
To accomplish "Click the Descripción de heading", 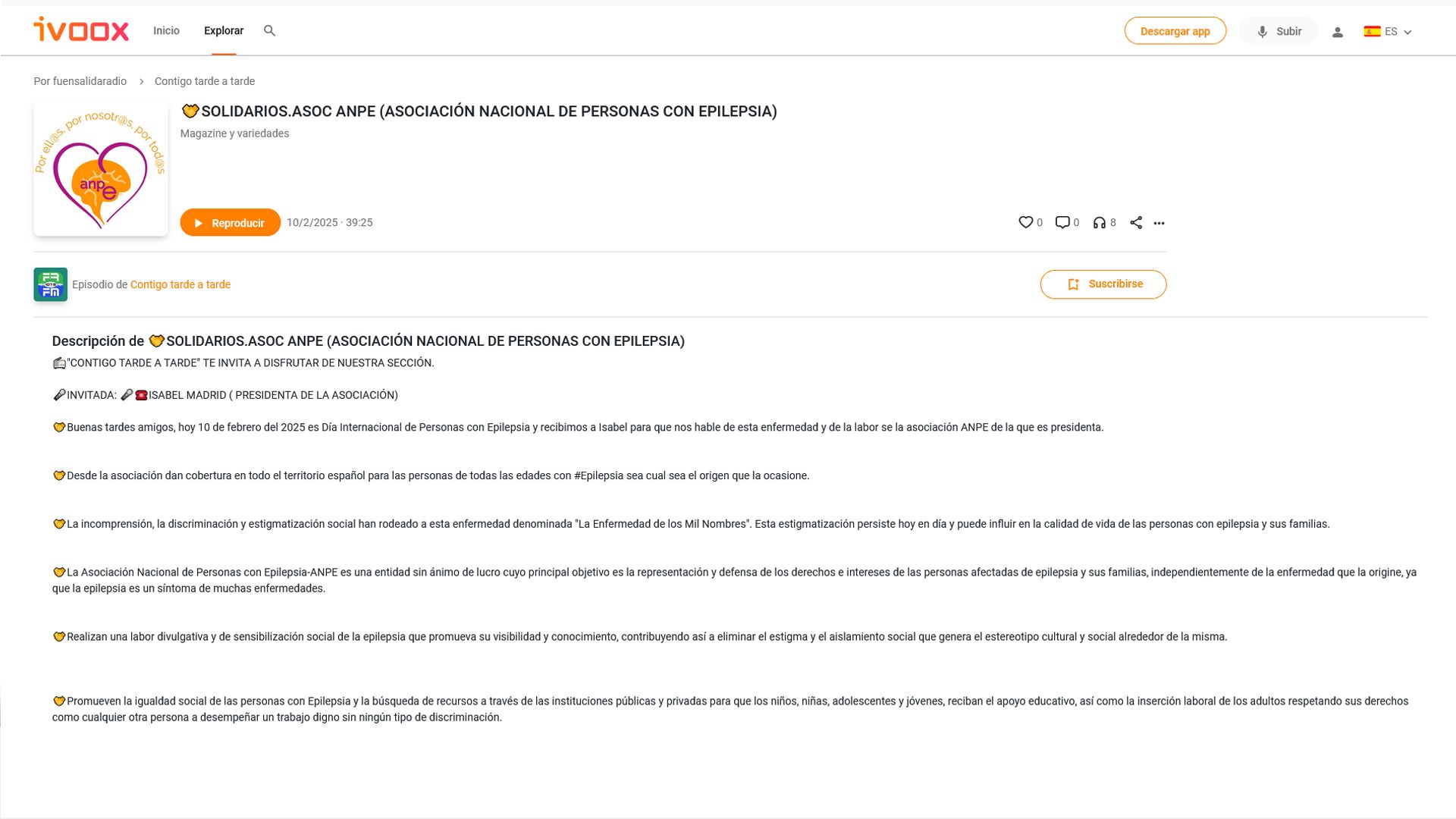I will click(x=369, y=341).
